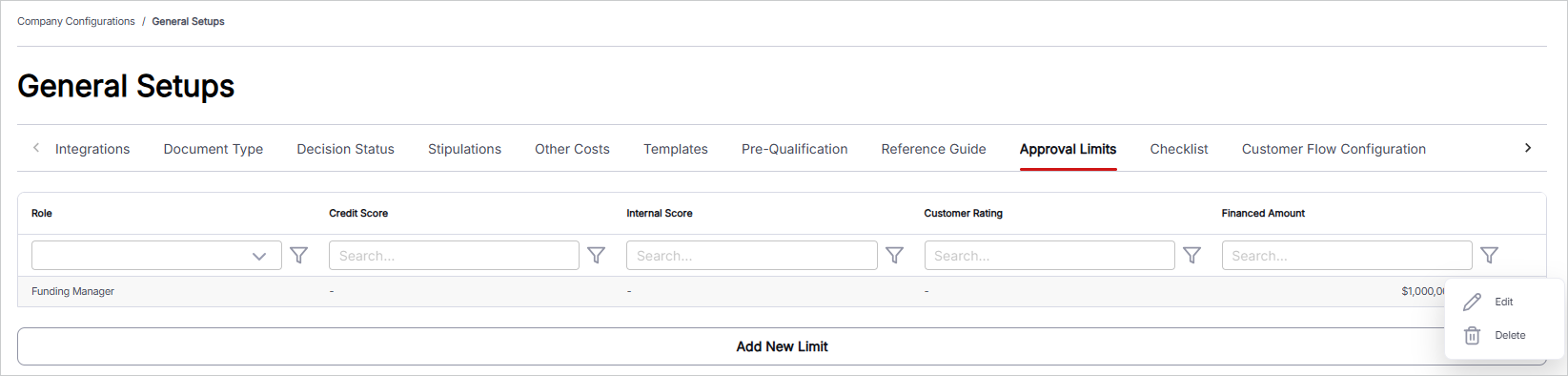The image size is (1568, 376).
Task: Click the Add New Limit button
Action: pos(782,346)
